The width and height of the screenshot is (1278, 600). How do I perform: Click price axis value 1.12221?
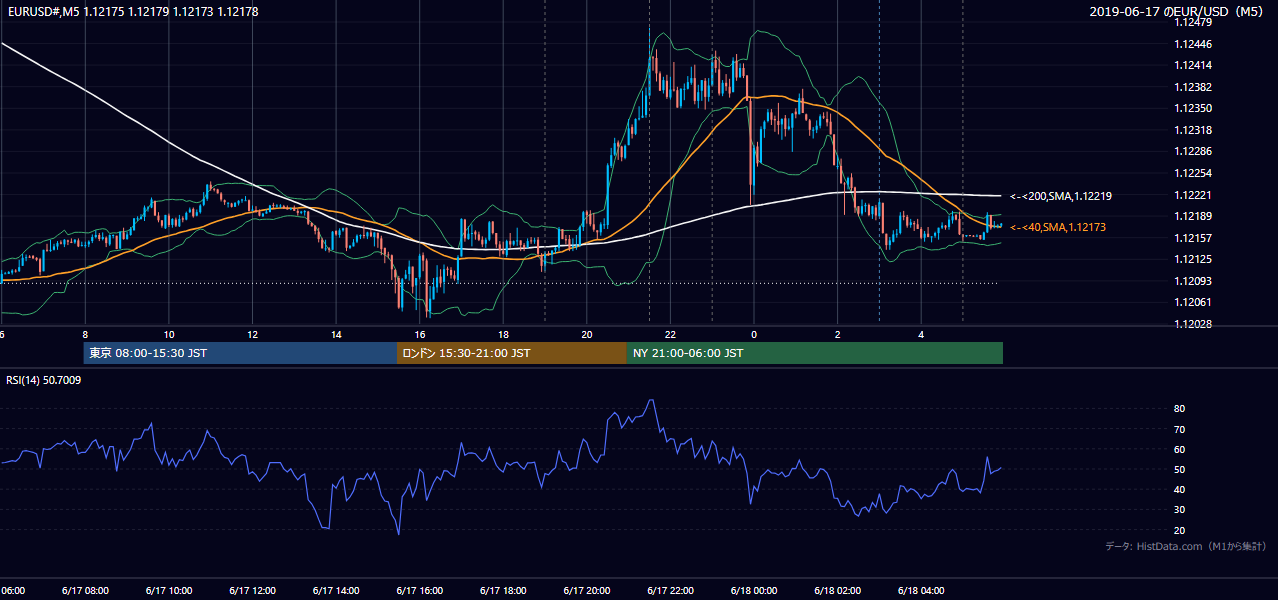coord(1192,195)
